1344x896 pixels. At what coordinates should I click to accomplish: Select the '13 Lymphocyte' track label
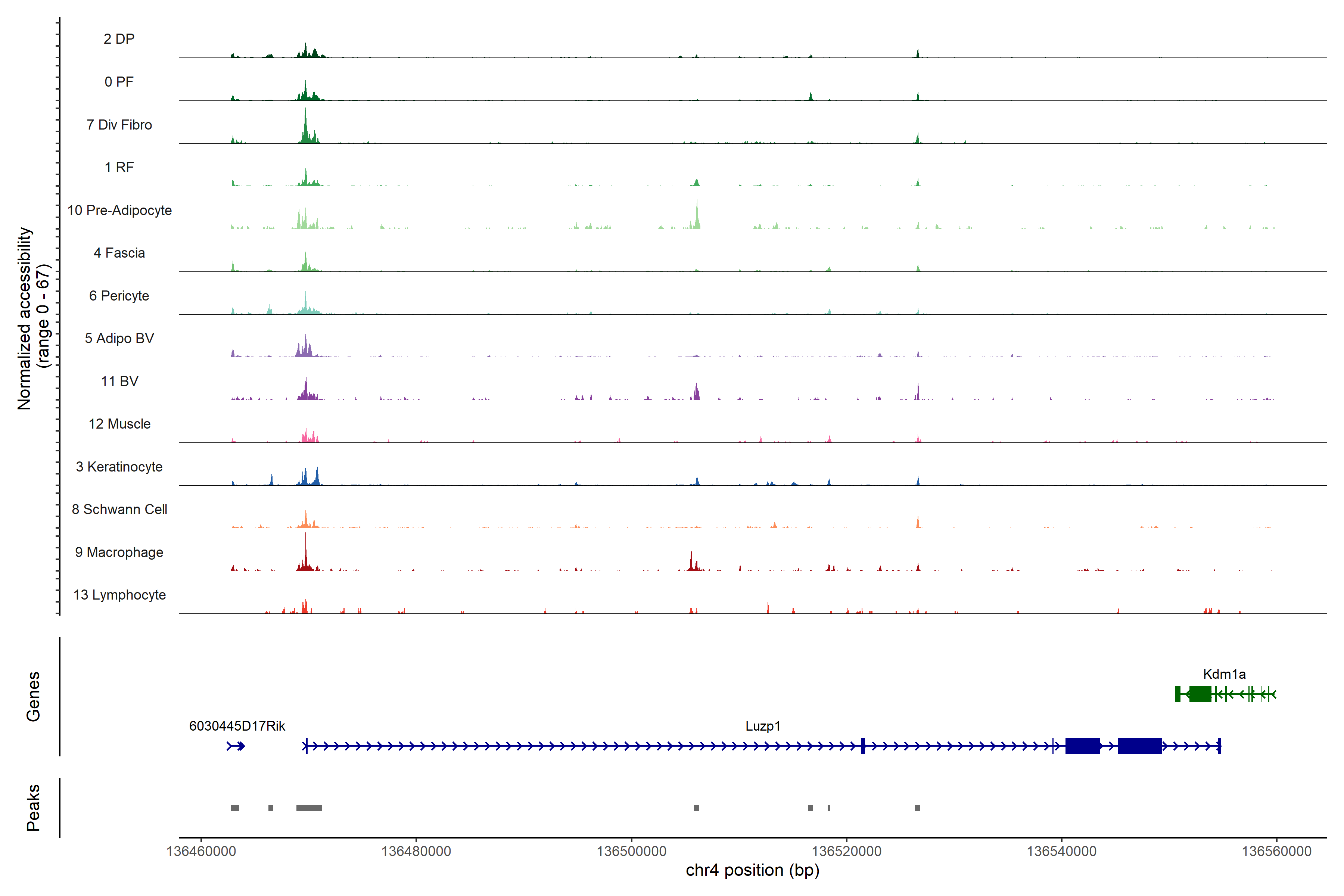click(119, 595)
